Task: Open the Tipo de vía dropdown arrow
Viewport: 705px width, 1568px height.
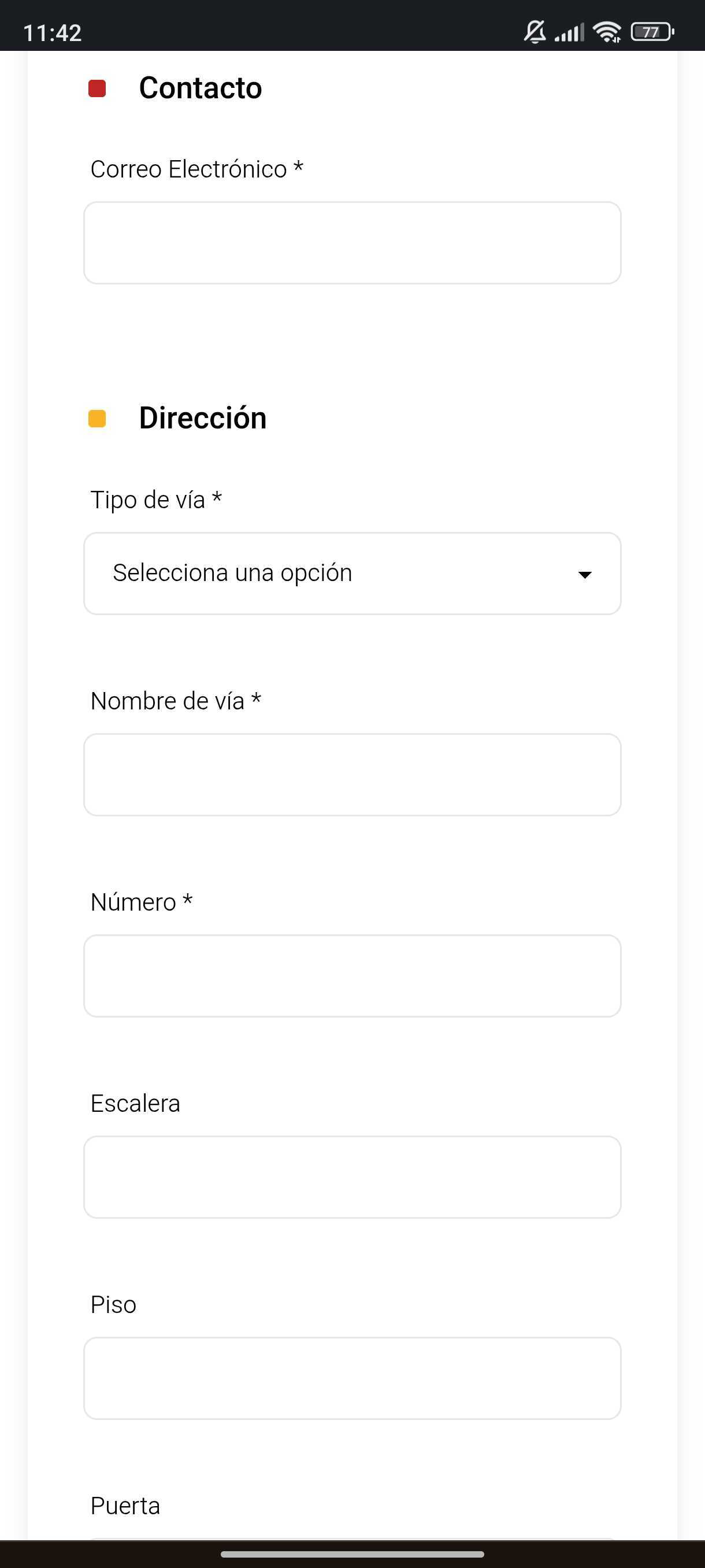Action: tap(585, 575)
